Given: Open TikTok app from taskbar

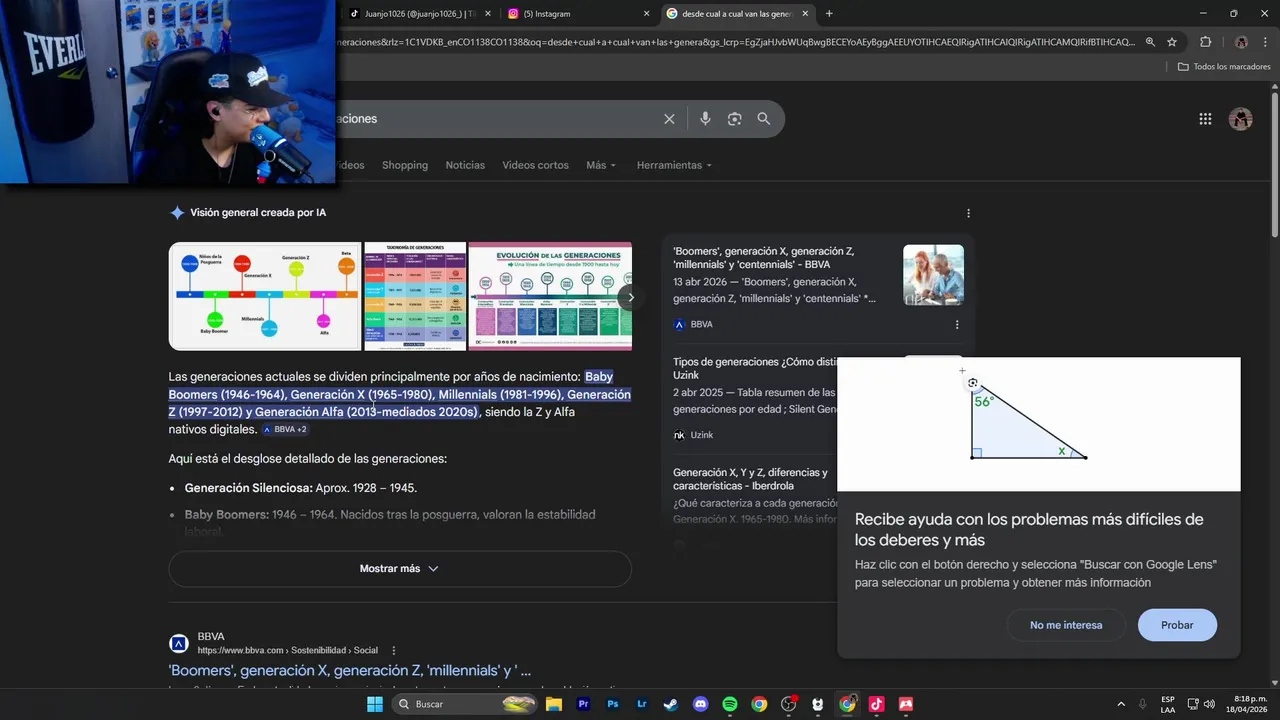Looking at the screenshot, I should (x=877, y=704).
